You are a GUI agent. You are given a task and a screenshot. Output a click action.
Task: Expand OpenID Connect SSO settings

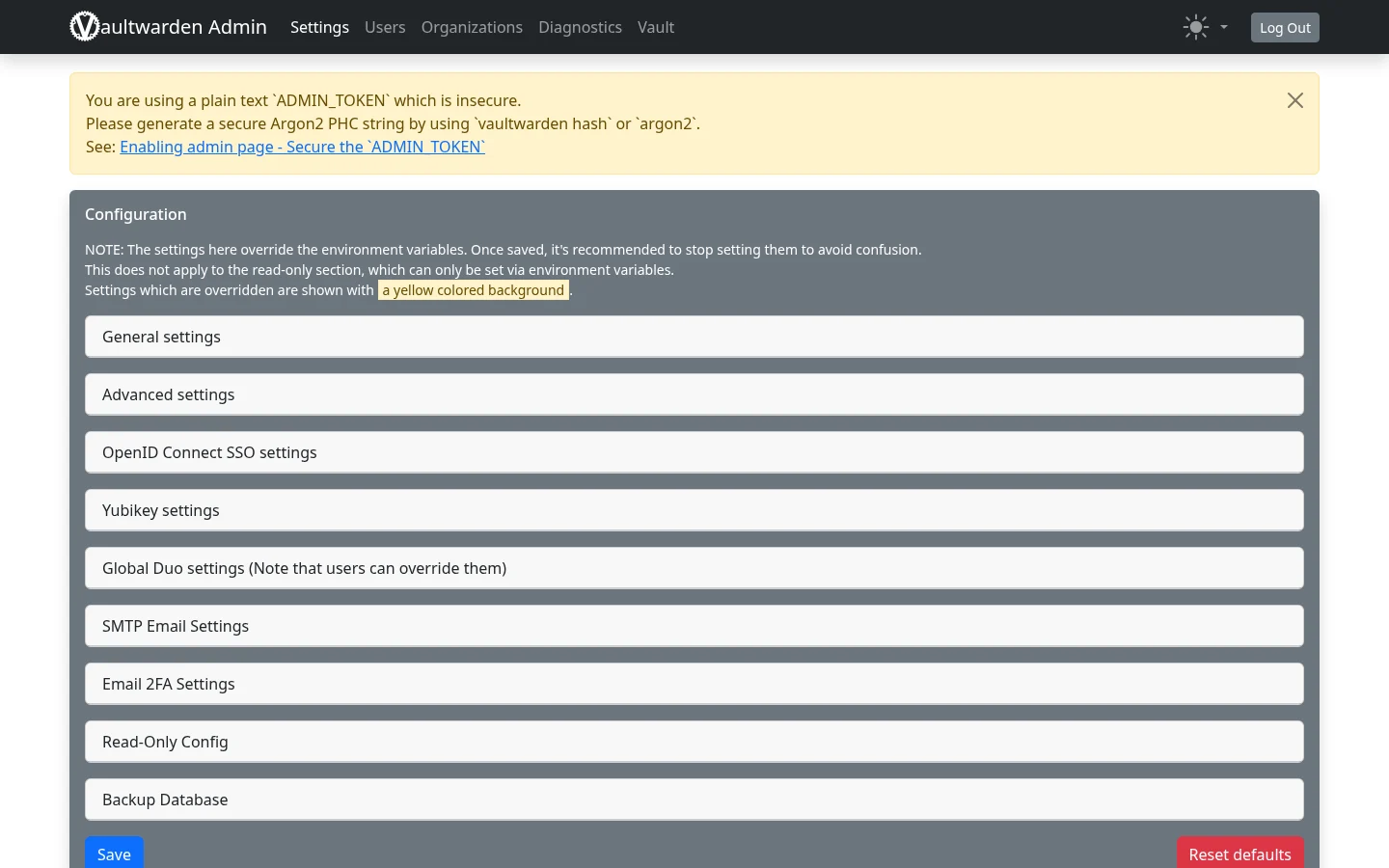click(694, 452)
